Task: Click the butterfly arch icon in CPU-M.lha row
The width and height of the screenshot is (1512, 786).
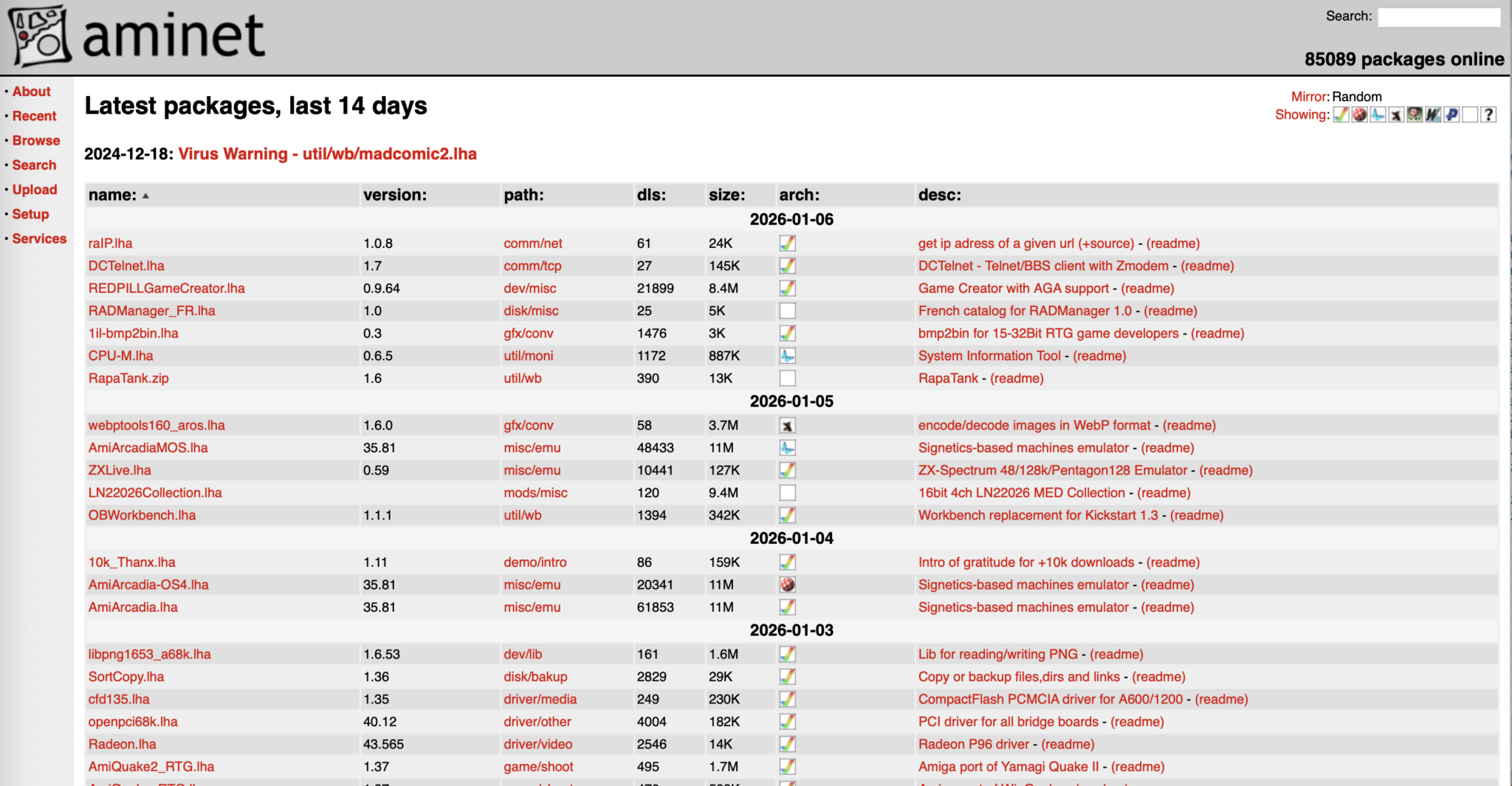Action: [788, 356]
